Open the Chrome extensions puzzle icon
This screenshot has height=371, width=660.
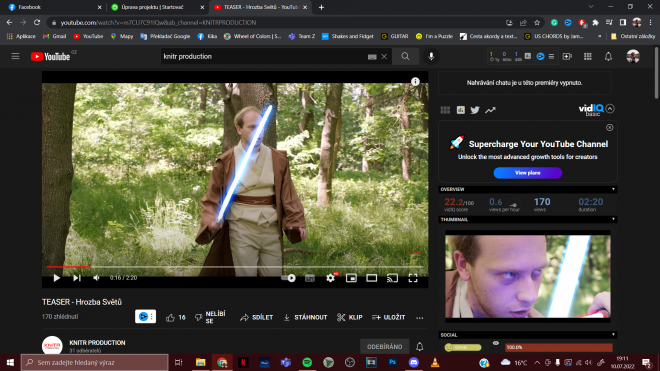coord(595,23)
